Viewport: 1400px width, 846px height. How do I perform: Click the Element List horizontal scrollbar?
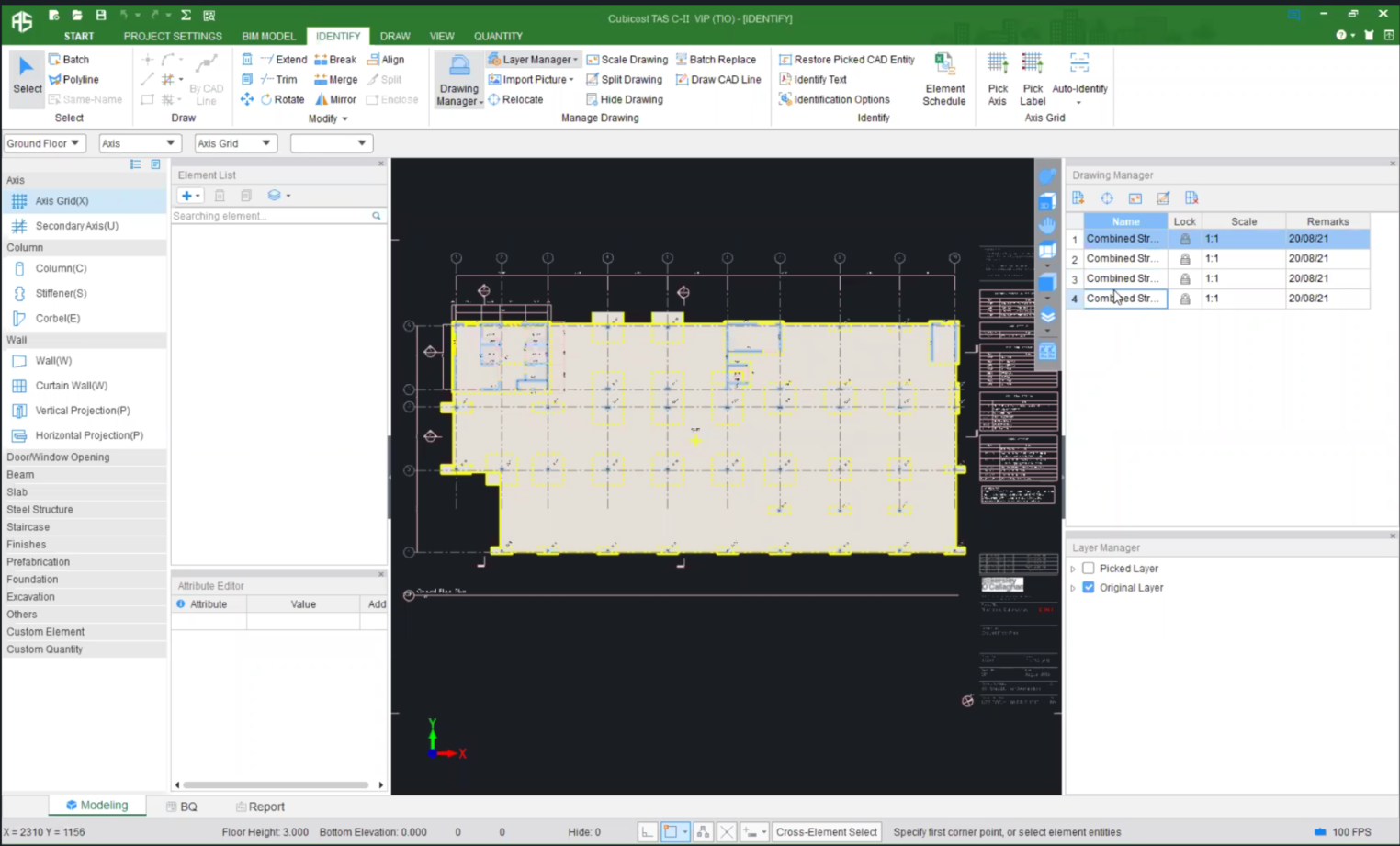click(x=276, y=785)
